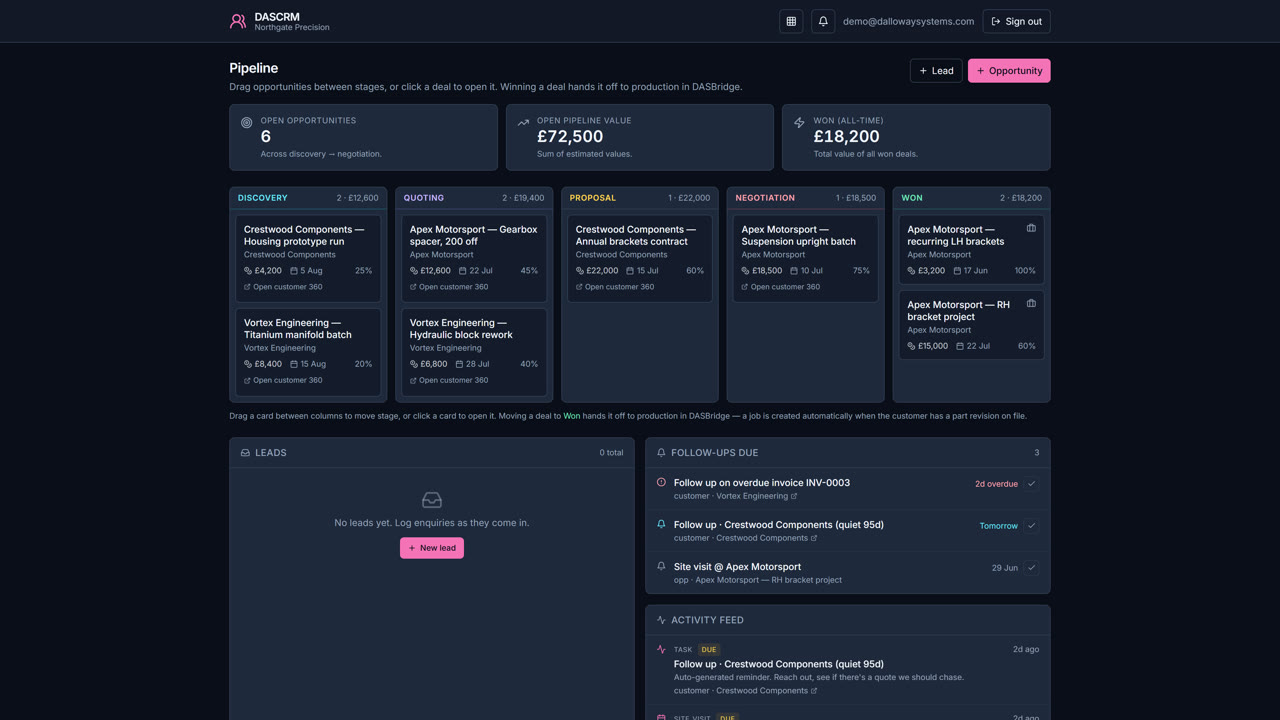The image size is (1280, 720).
Task: Click the Open Opportunities target icon
Action: coord(247,123)
